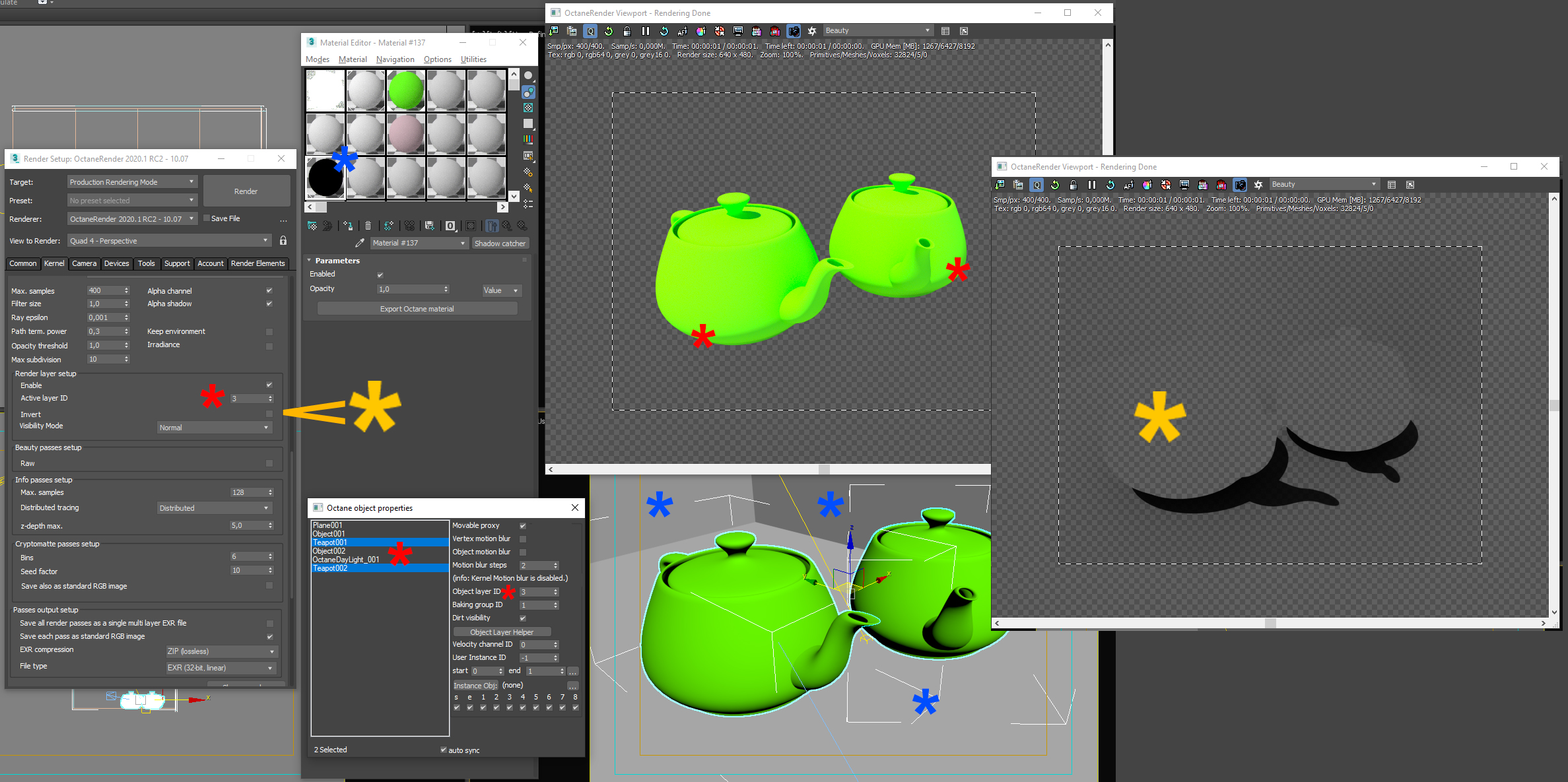Screen dimensions: 1568x782
Task: Click the Get Material folder icon in Material Editor
Action: click(x=312, y=226)
